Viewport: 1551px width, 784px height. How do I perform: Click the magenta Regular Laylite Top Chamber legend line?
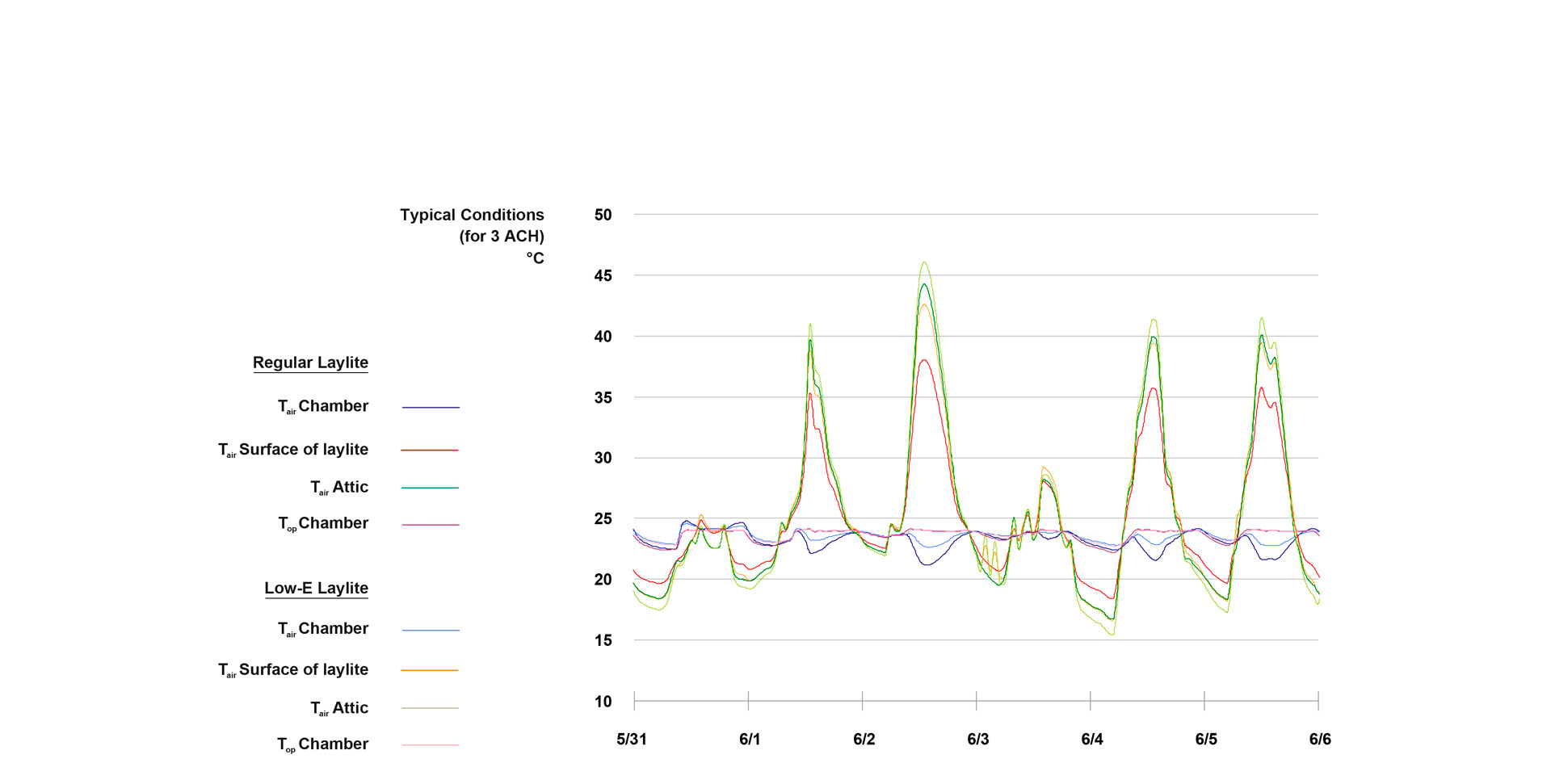(x=430, y=525)
